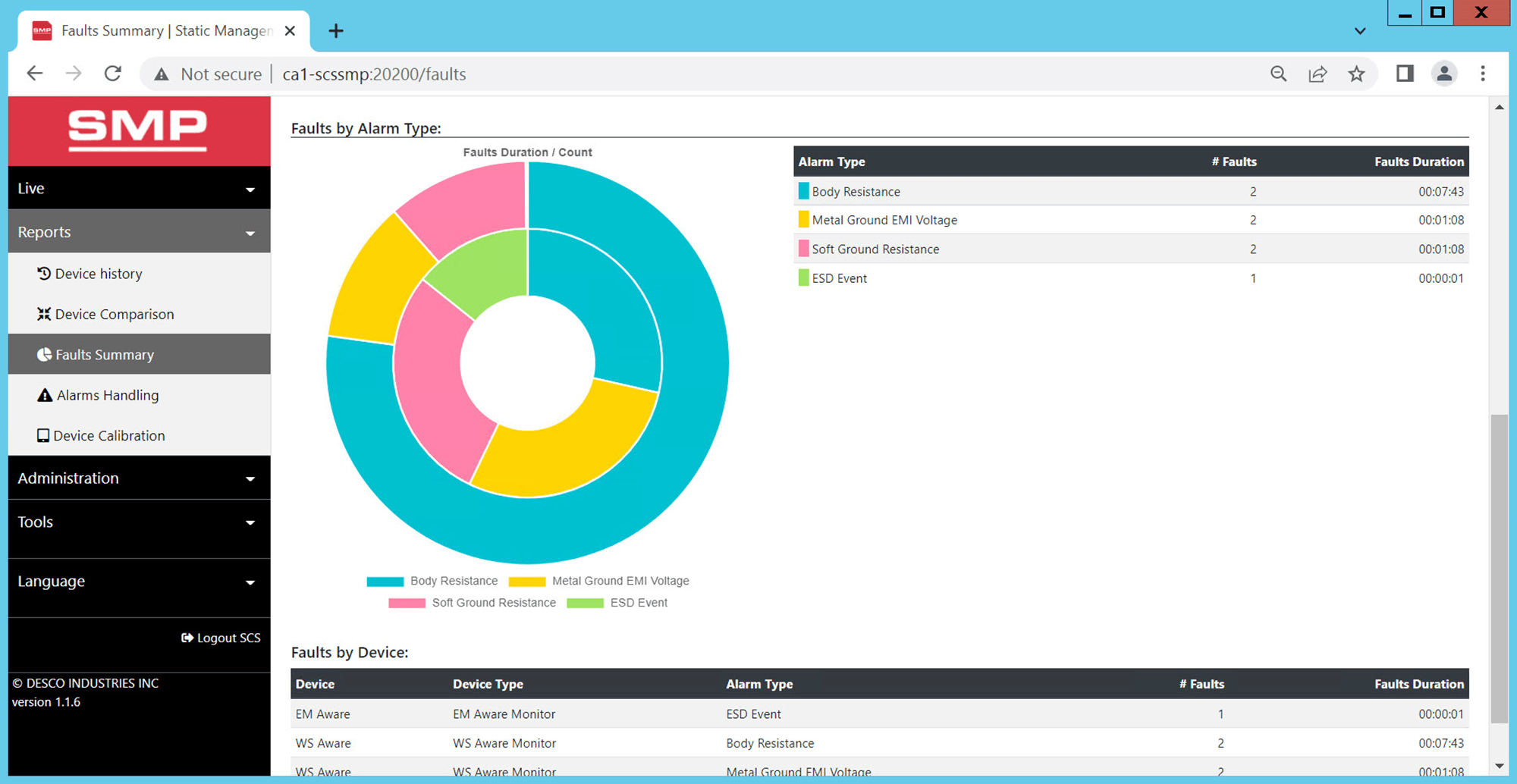Click the share icon in the address bar
This screenshot has height=784, width=1517.
pyautogui.click(x=1318, y=74)
